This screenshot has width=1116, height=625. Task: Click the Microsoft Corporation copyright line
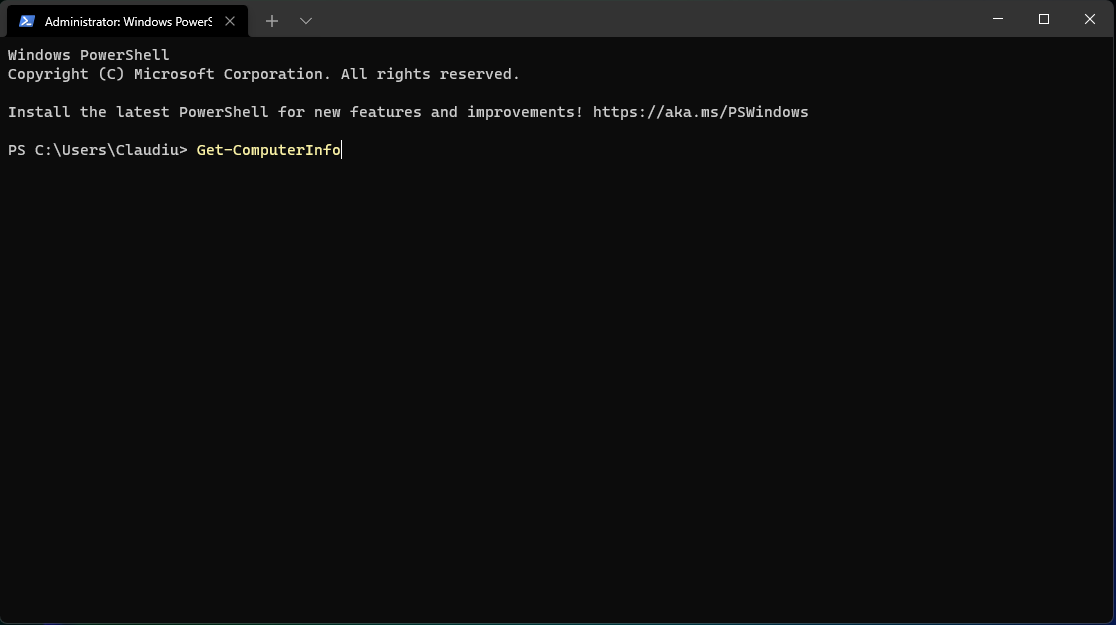(263, 73)
